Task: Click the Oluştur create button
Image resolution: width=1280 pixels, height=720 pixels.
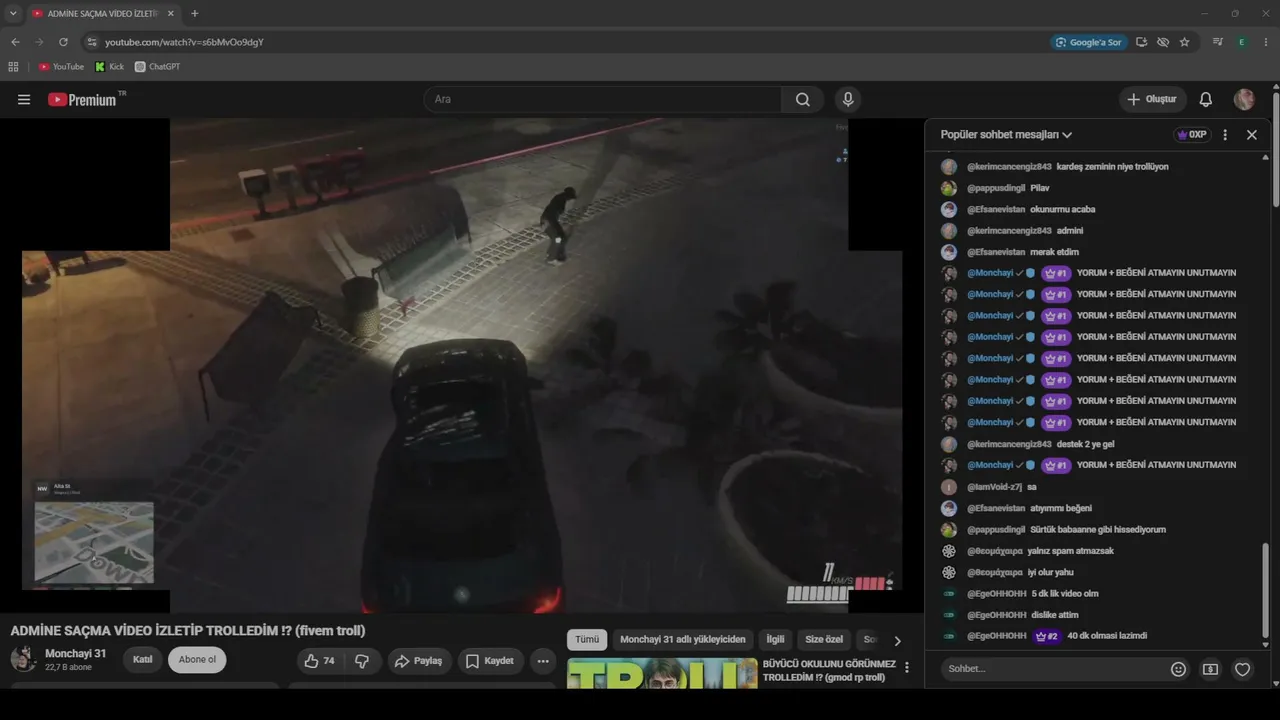Action: pos(1152,99)
